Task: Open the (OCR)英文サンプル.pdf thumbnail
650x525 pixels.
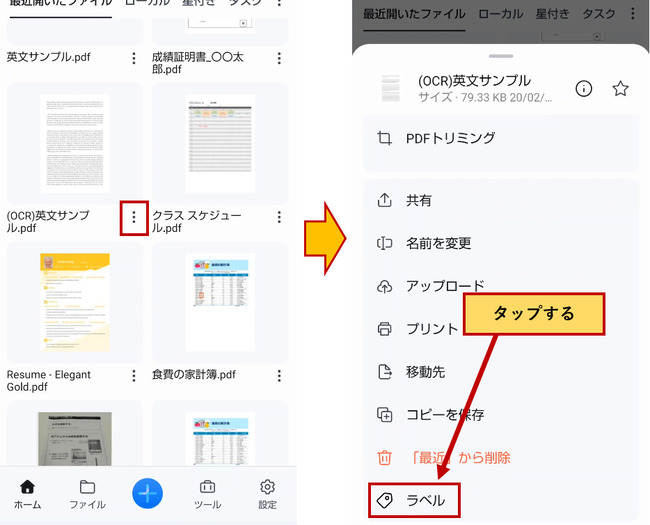Action: click(75, 143)
